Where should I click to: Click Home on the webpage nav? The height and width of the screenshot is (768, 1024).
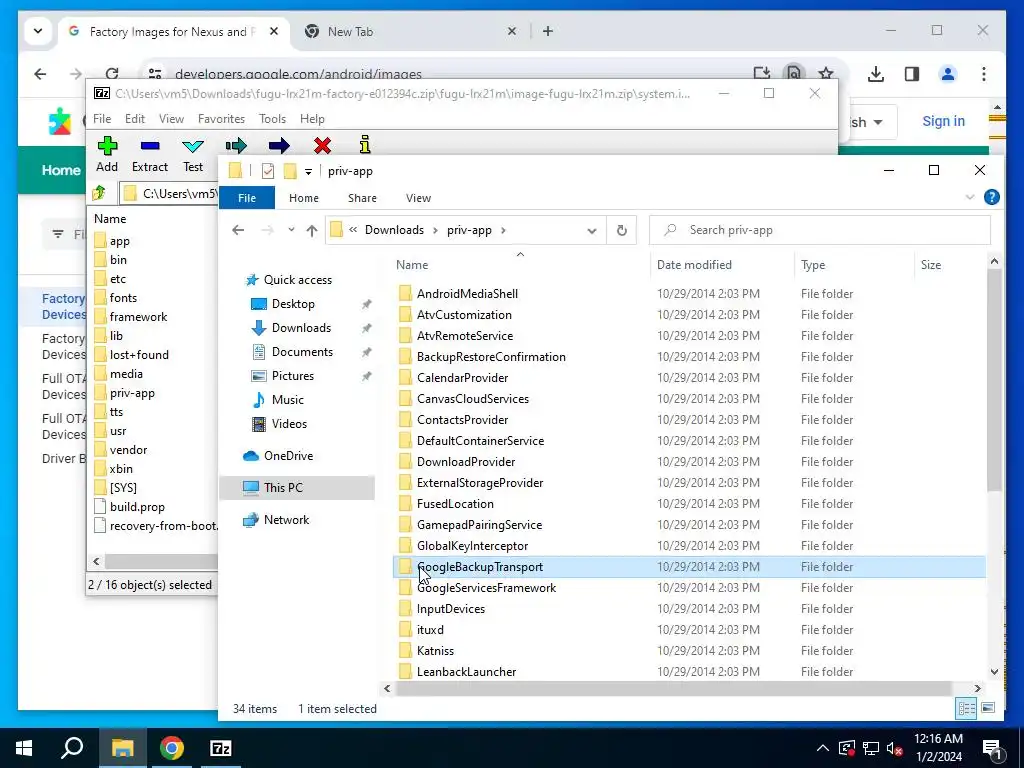tap(61, 170)
